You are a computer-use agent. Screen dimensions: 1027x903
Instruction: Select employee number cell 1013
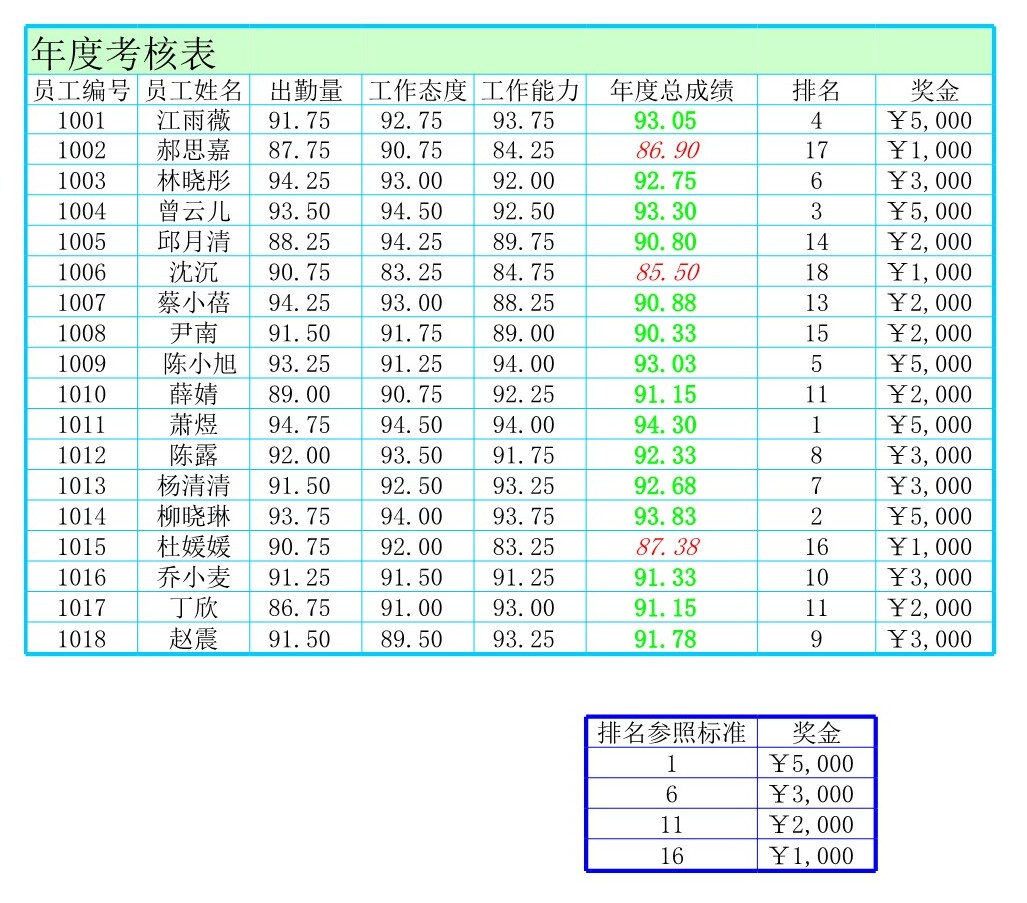pyautogui.click(x=81, y=486)
